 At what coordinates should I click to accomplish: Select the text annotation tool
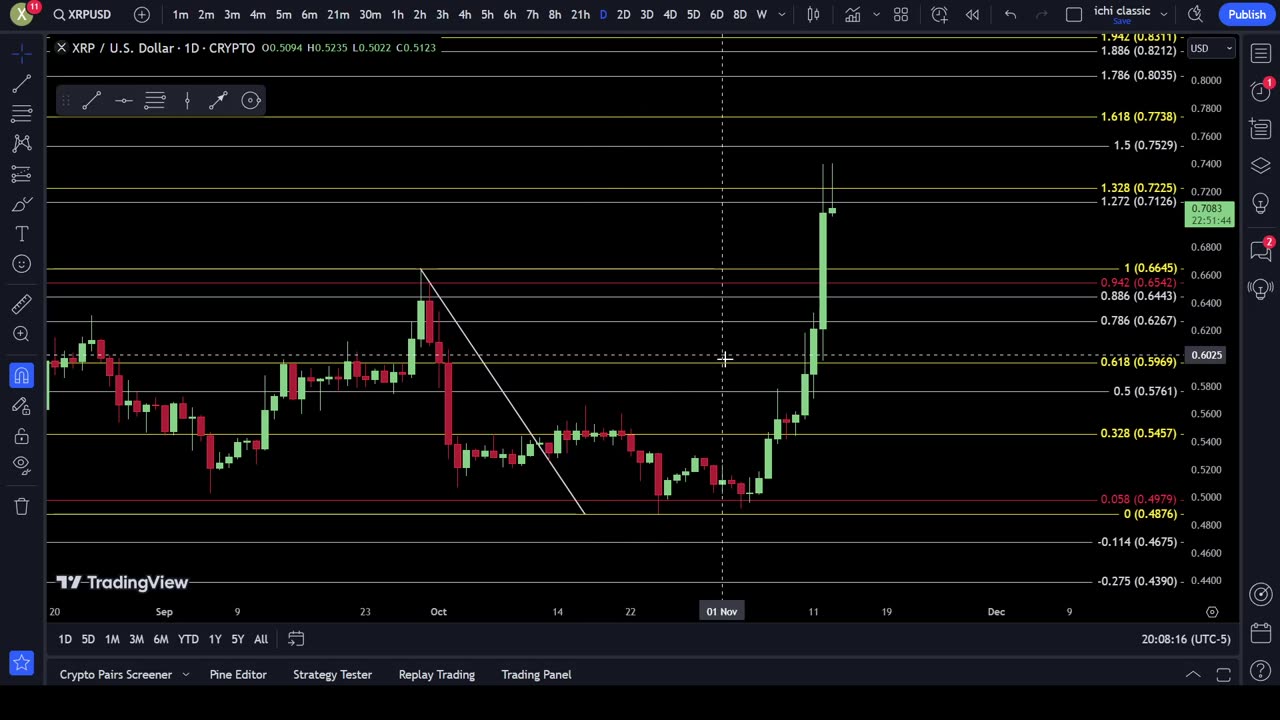[21, 234]
